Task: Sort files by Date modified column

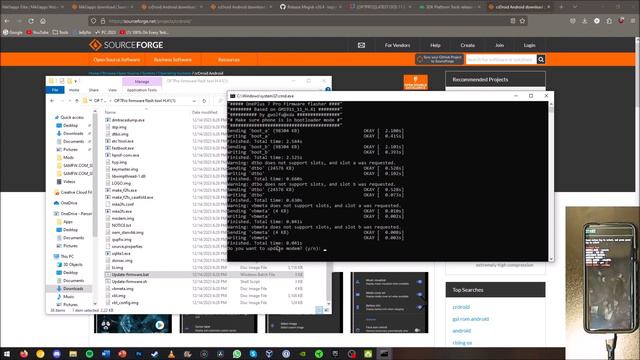Action: [204, 112]
